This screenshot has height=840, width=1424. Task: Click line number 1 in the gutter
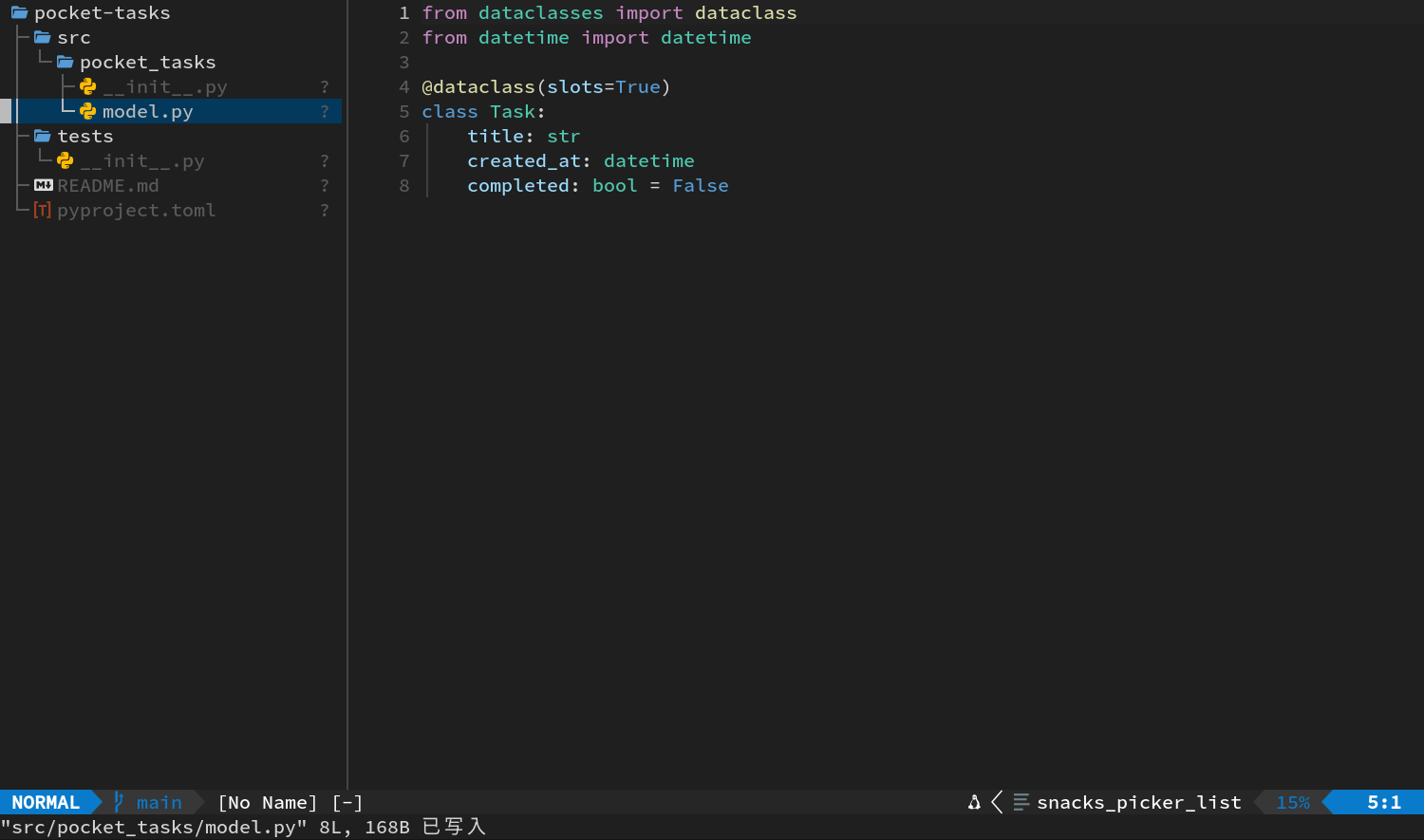404,13
